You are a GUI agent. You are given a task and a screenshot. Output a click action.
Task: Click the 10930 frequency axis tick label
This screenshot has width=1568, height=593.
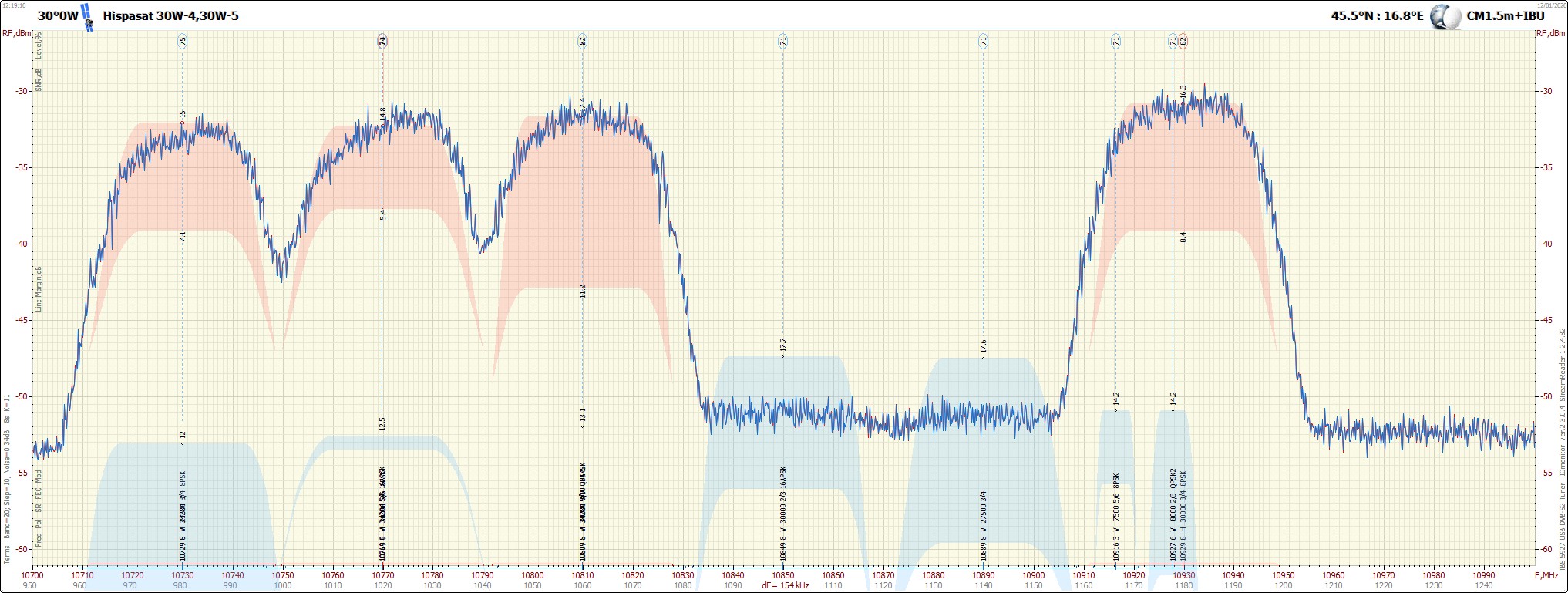(1183, 575)
